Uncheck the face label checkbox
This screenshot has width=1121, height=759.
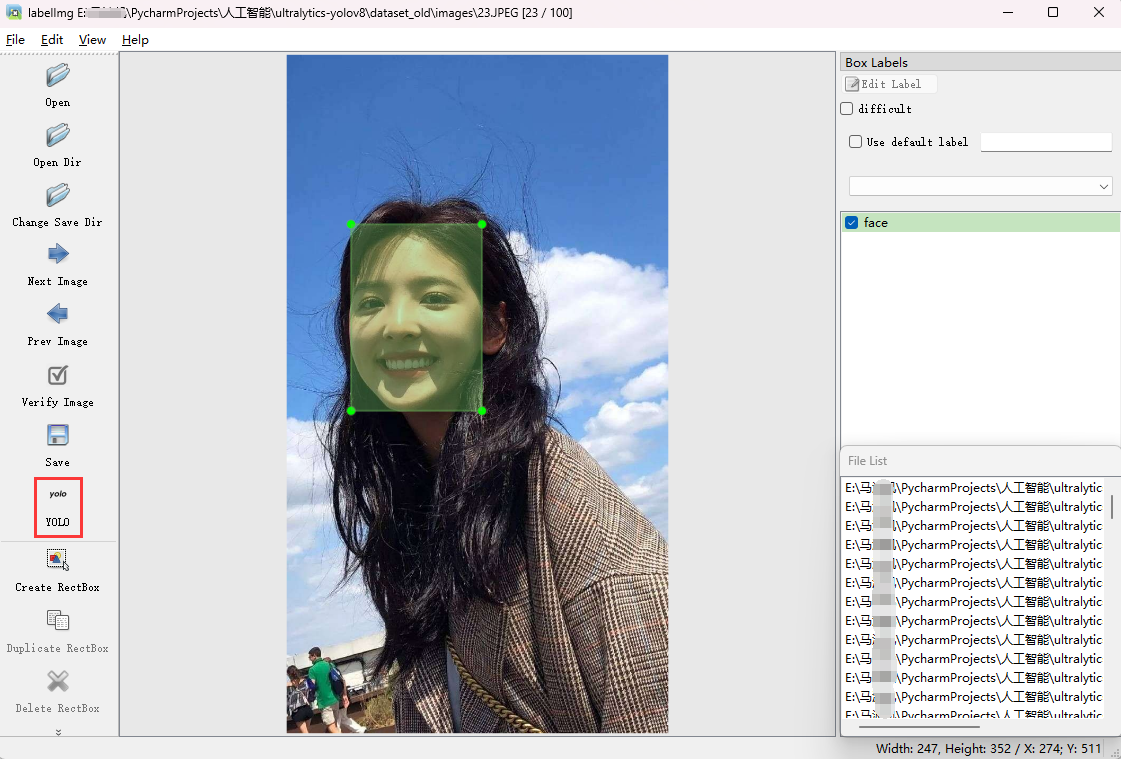pyautogui.click(x=852, y=223)
